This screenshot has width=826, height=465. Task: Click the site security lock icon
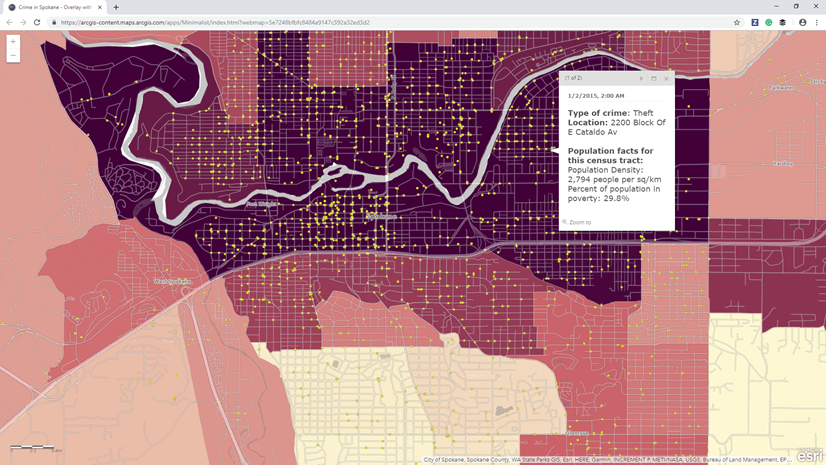point(54,22)
